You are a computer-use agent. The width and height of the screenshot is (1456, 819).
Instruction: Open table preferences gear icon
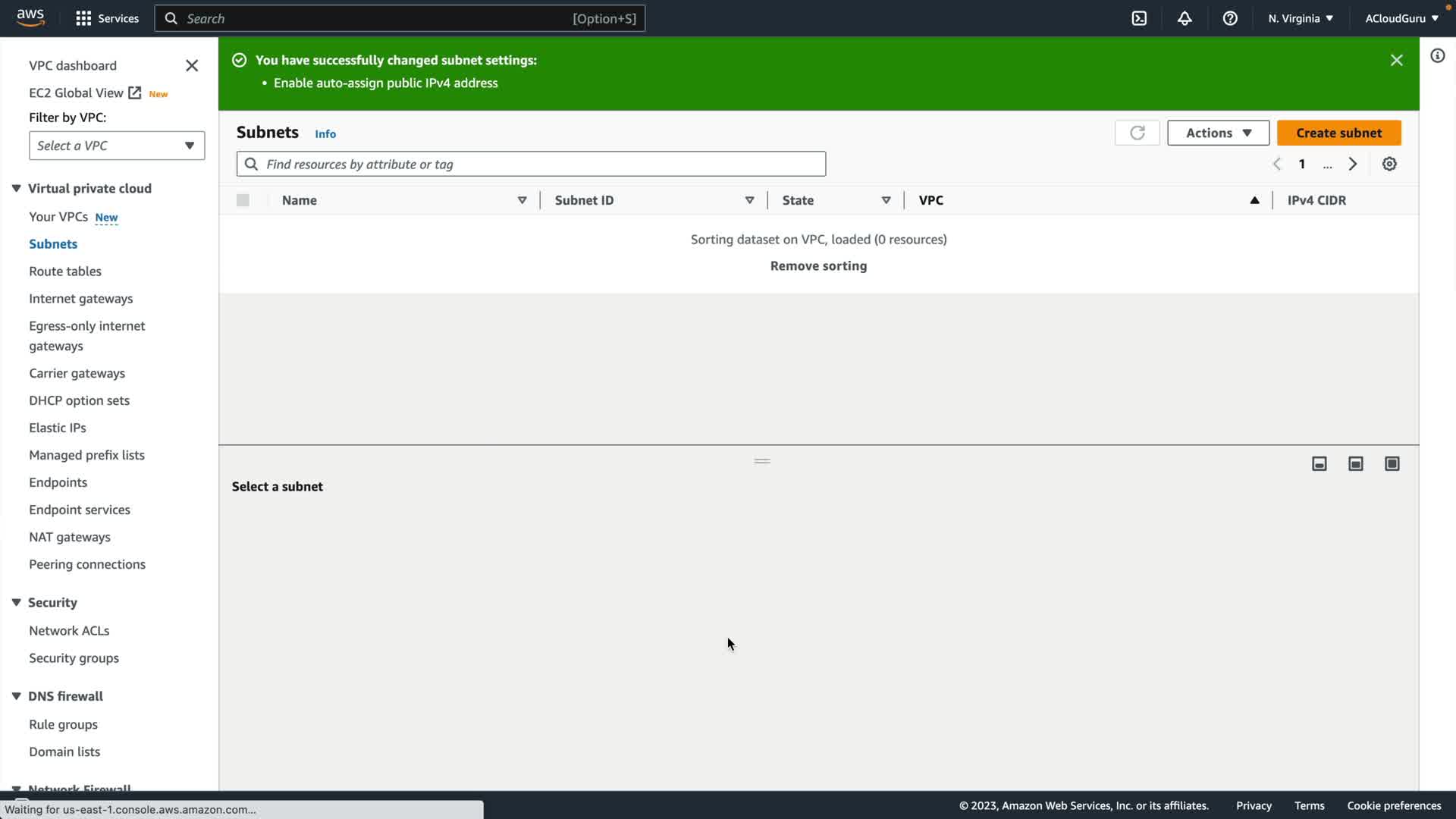[1389, 164]
